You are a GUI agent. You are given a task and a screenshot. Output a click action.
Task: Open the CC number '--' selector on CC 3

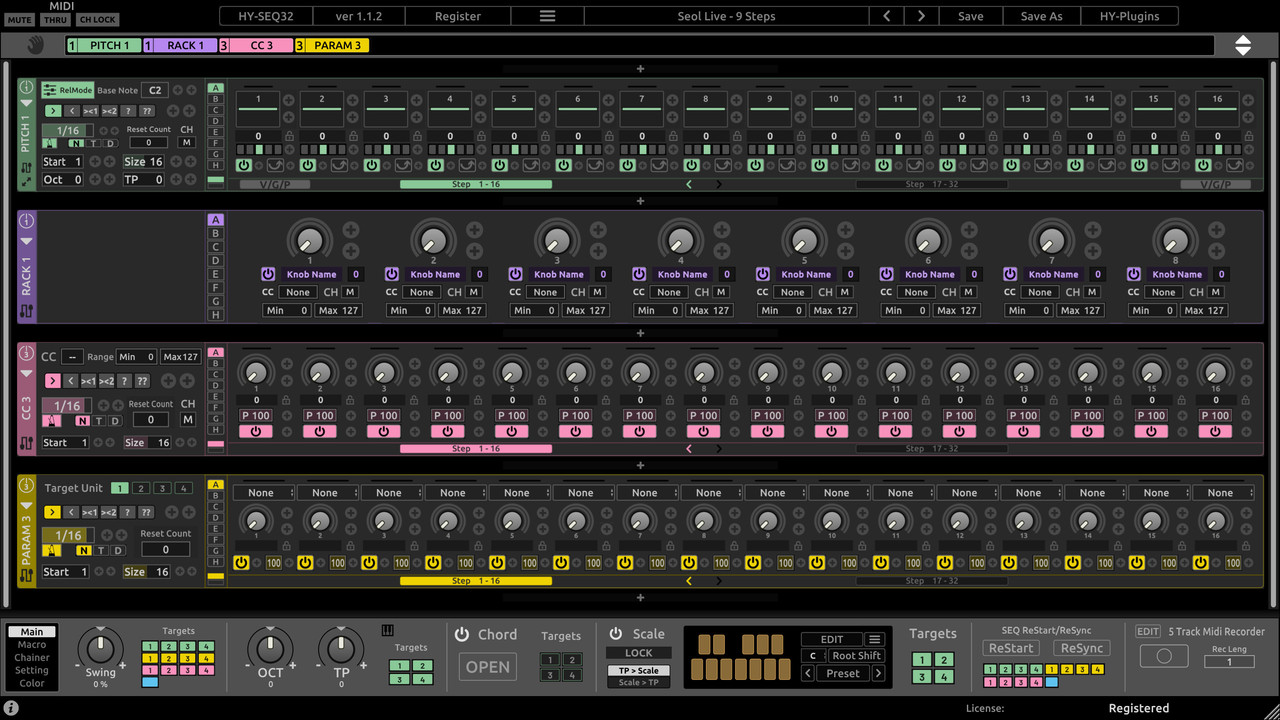(x=72, y=357)
